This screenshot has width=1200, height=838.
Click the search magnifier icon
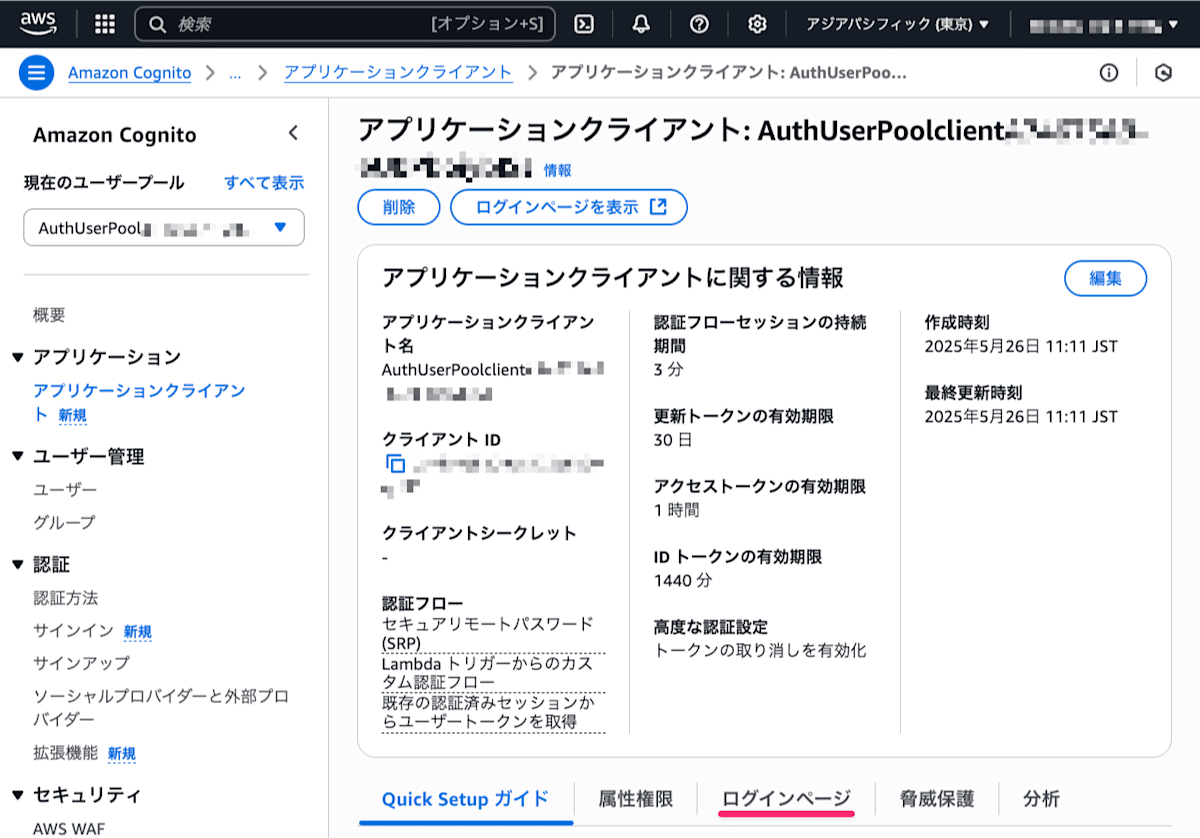[157, 24]
